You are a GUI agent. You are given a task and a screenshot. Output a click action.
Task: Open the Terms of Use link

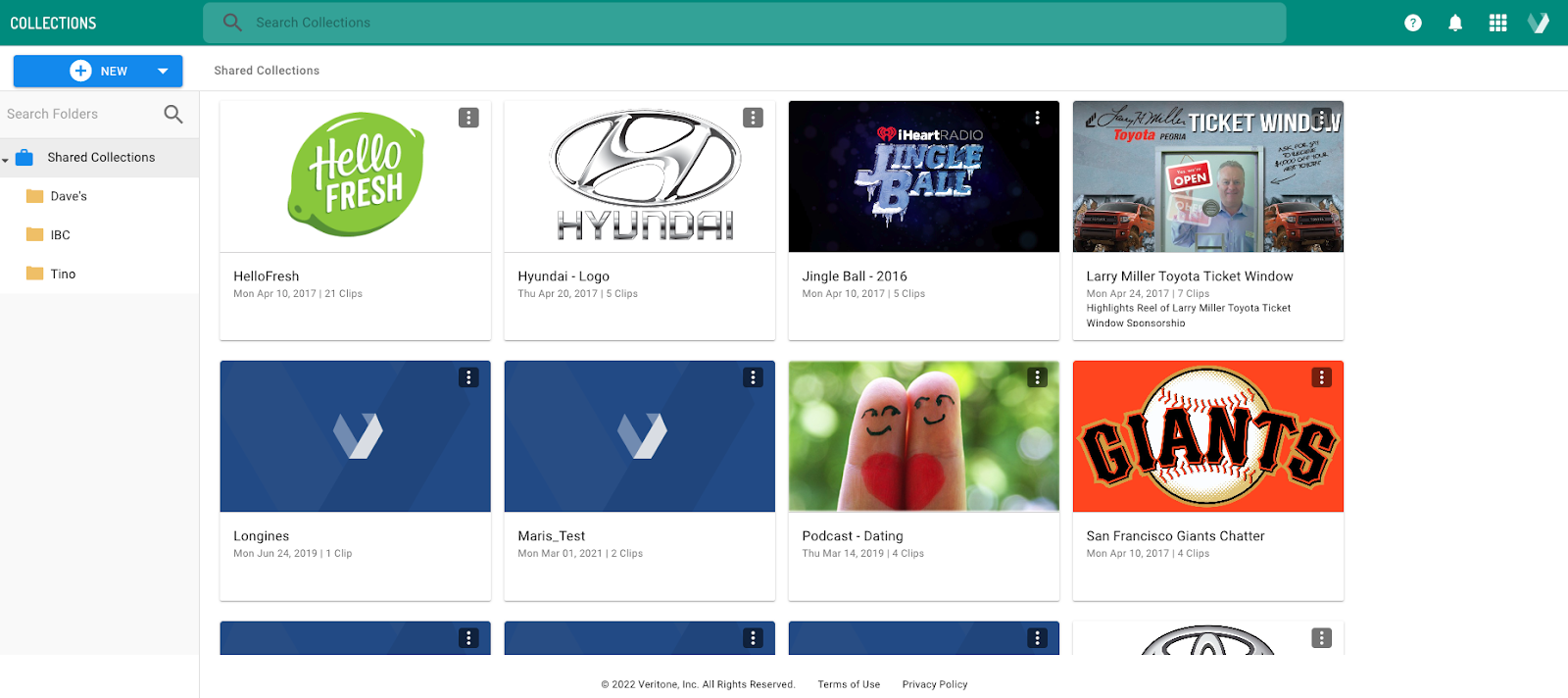coord(849,684)
